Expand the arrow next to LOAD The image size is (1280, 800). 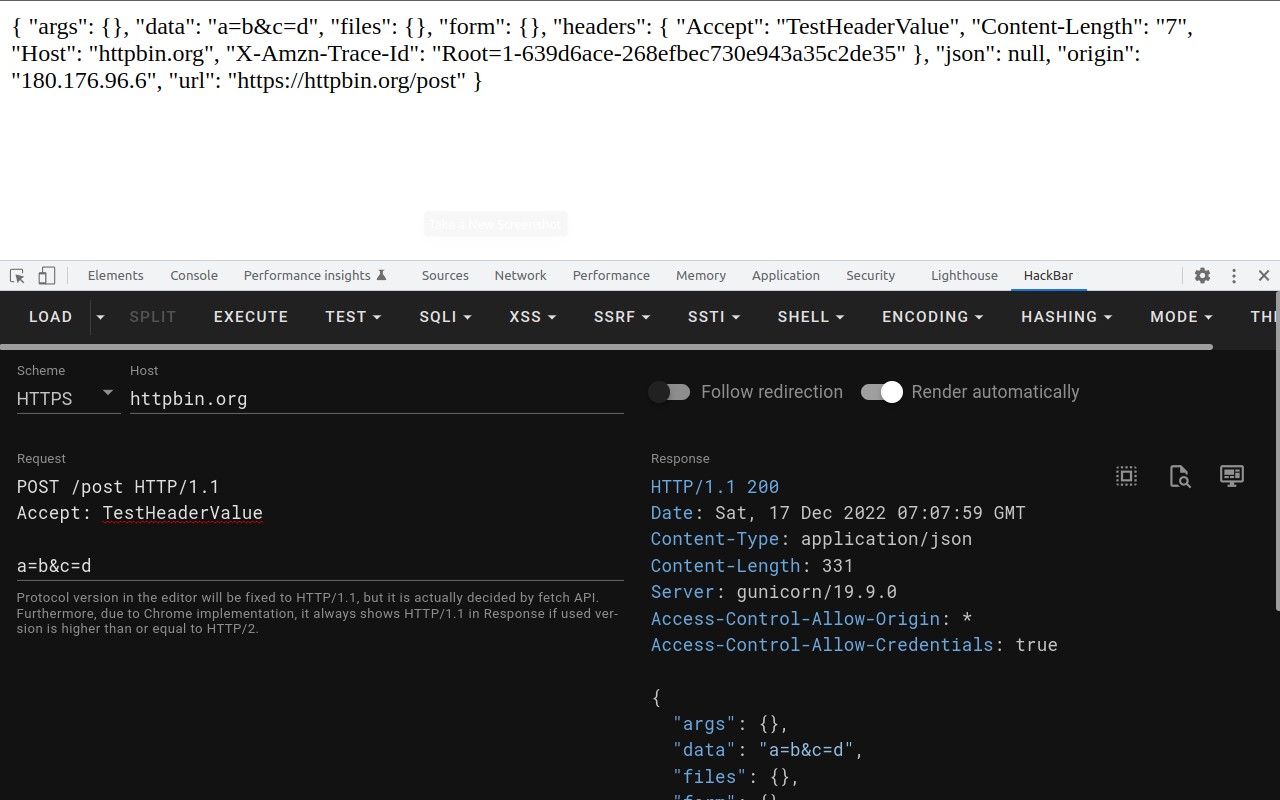pos(100,317)
